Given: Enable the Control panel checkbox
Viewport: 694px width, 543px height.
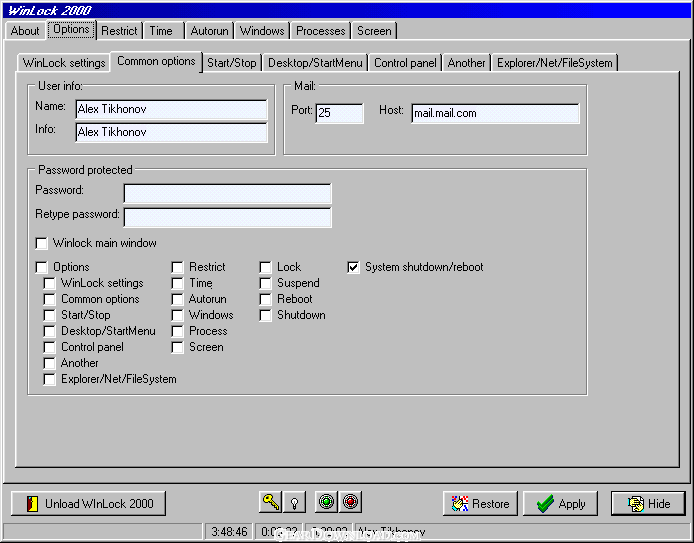Looking at the screenshot, I should pos(50,347).
